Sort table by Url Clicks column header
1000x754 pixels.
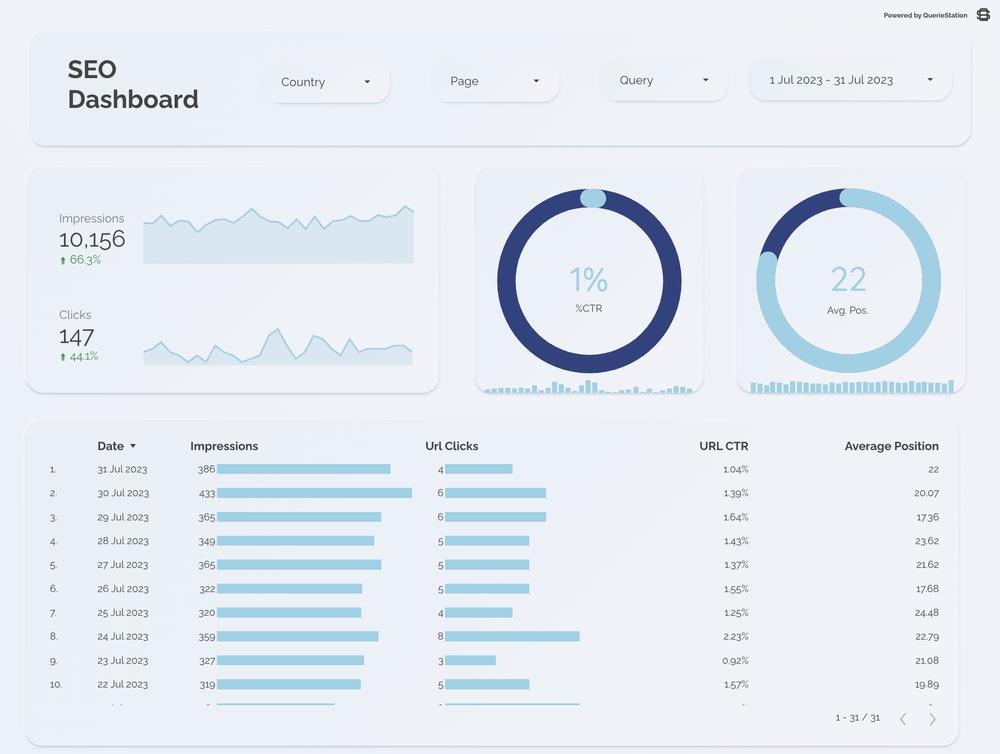coord(452,446)
